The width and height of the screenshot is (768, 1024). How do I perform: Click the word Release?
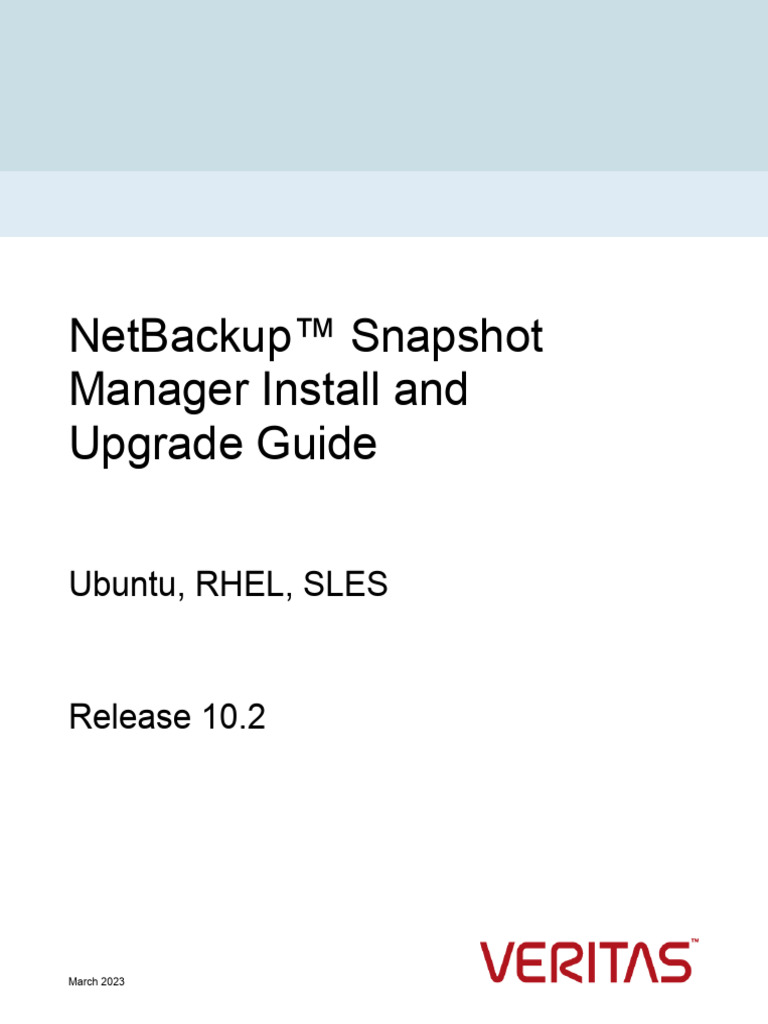(x=129, y=716)
